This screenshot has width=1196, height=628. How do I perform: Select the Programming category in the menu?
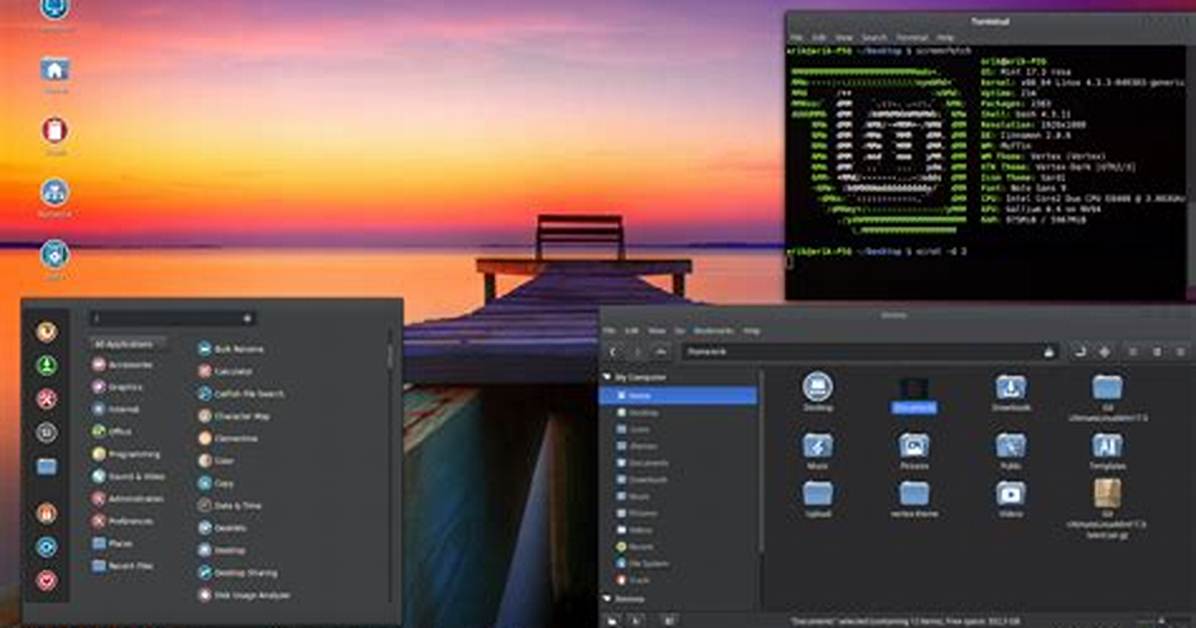click(127, 454)
